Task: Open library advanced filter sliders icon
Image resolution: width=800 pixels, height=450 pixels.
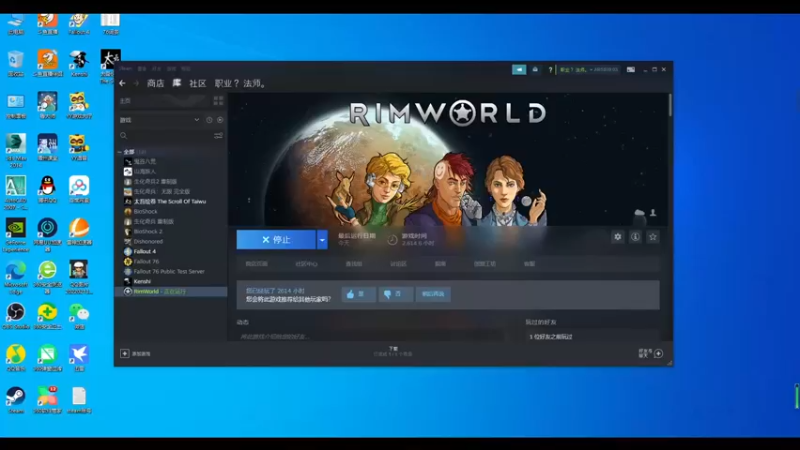Action: (218, 136)
